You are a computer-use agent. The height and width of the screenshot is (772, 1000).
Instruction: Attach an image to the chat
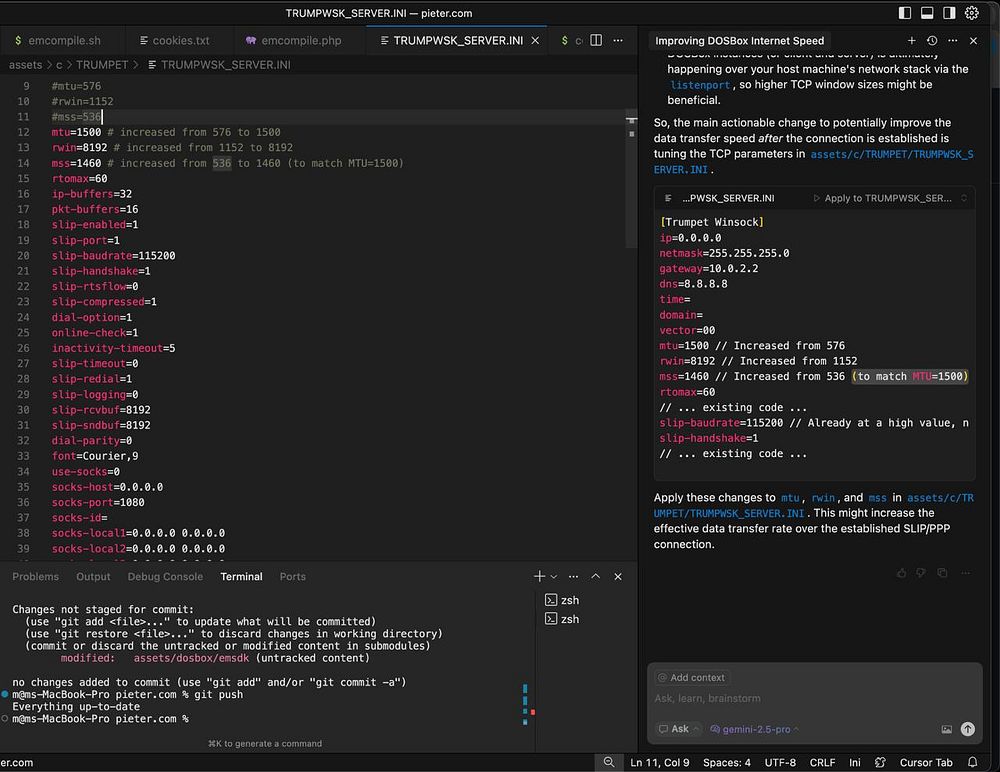[946, 729]
